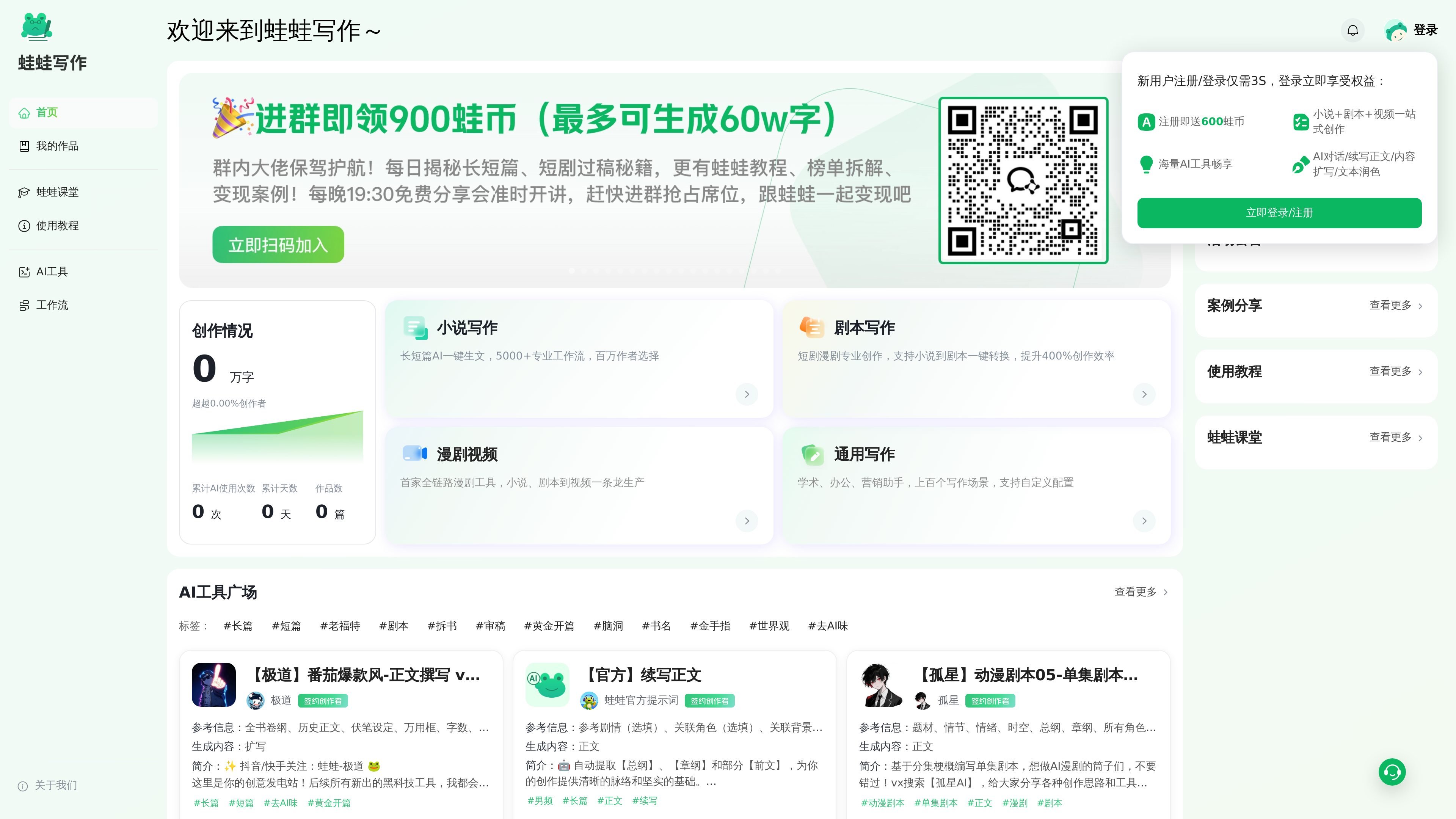Click the pen icon for AI对话/续写正文

[x=1301, y=165]
